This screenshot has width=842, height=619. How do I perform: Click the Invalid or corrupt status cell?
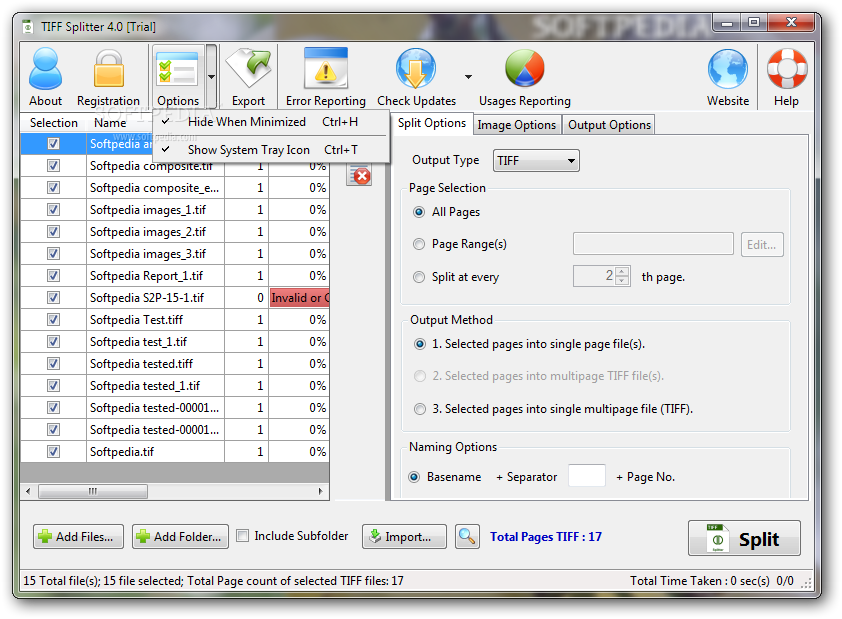299,297
